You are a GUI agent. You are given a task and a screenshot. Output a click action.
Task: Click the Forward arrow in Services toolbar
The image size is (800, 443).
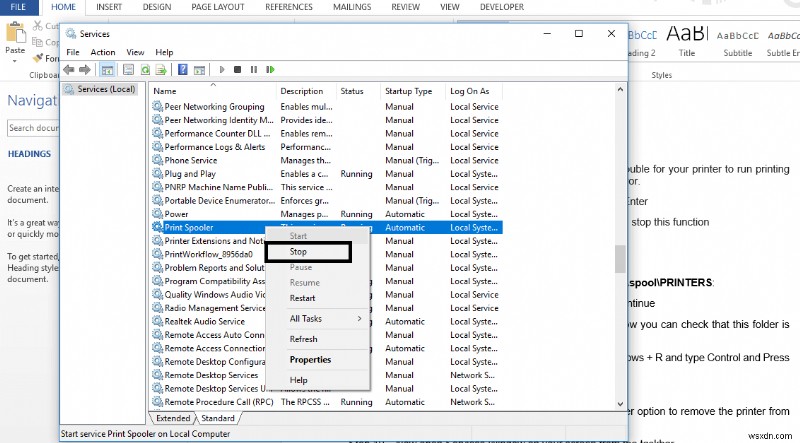85,69
